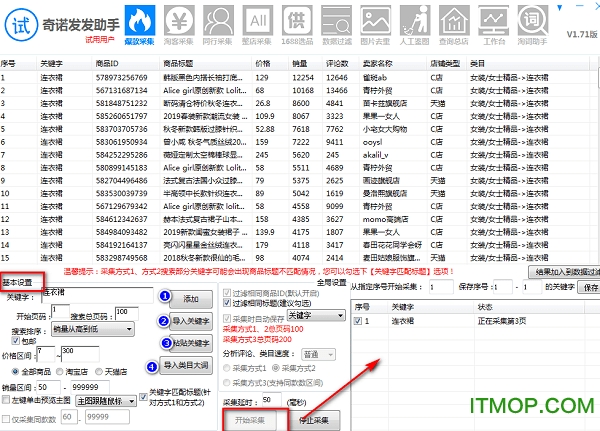Enable 左键单击预览主图 checkbox

[6, 400]
